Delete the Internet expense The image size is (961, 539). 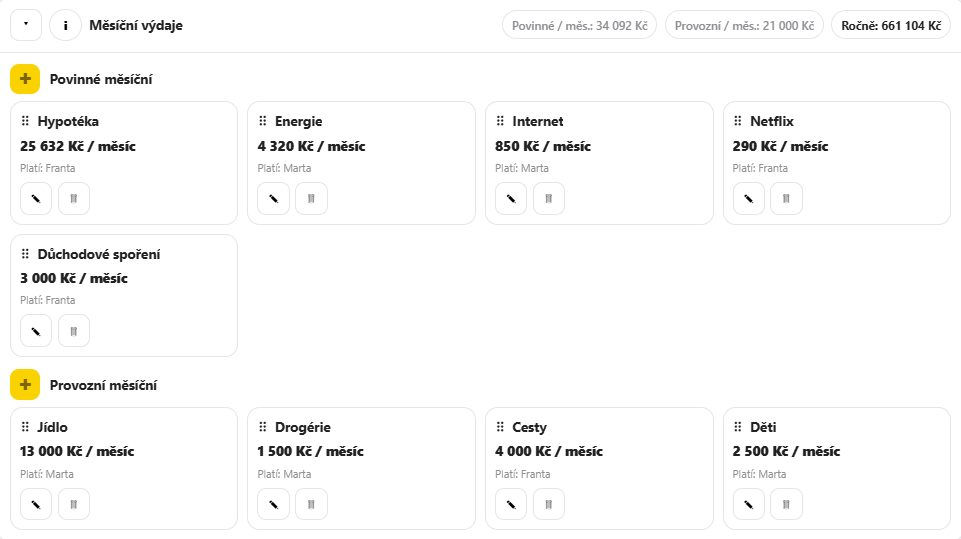(549, 199)
